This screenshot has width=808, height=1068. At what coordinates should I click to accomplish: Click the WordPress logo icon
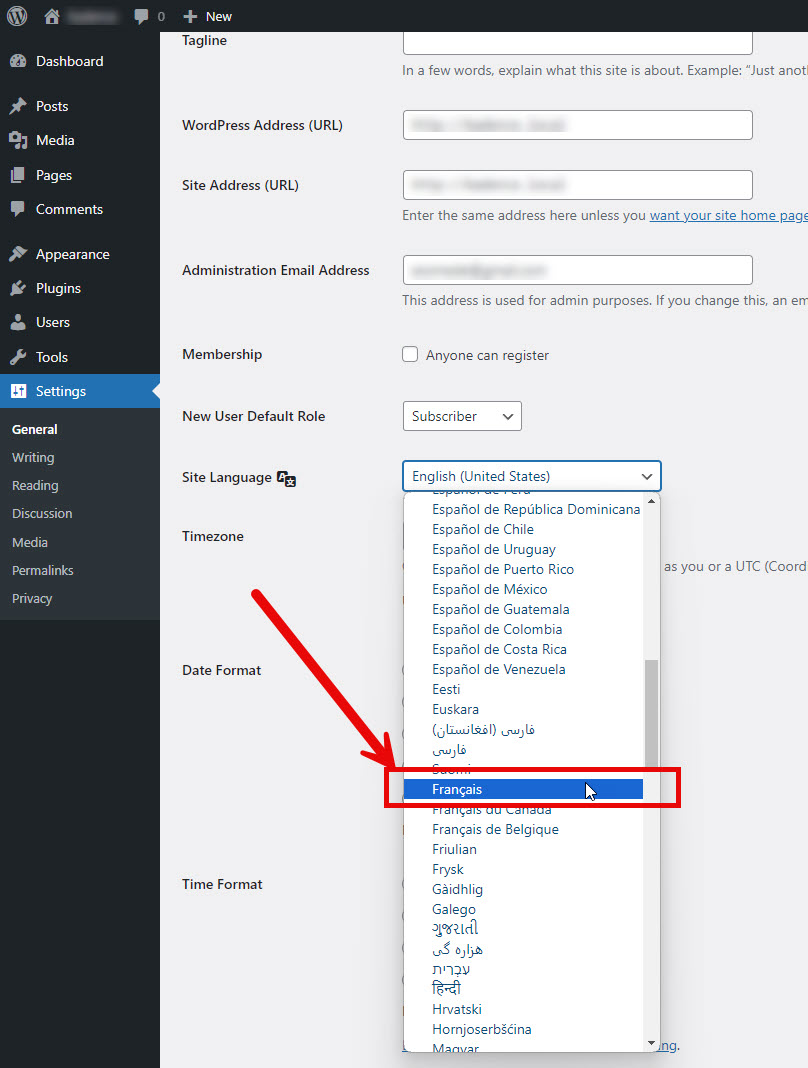17,16
